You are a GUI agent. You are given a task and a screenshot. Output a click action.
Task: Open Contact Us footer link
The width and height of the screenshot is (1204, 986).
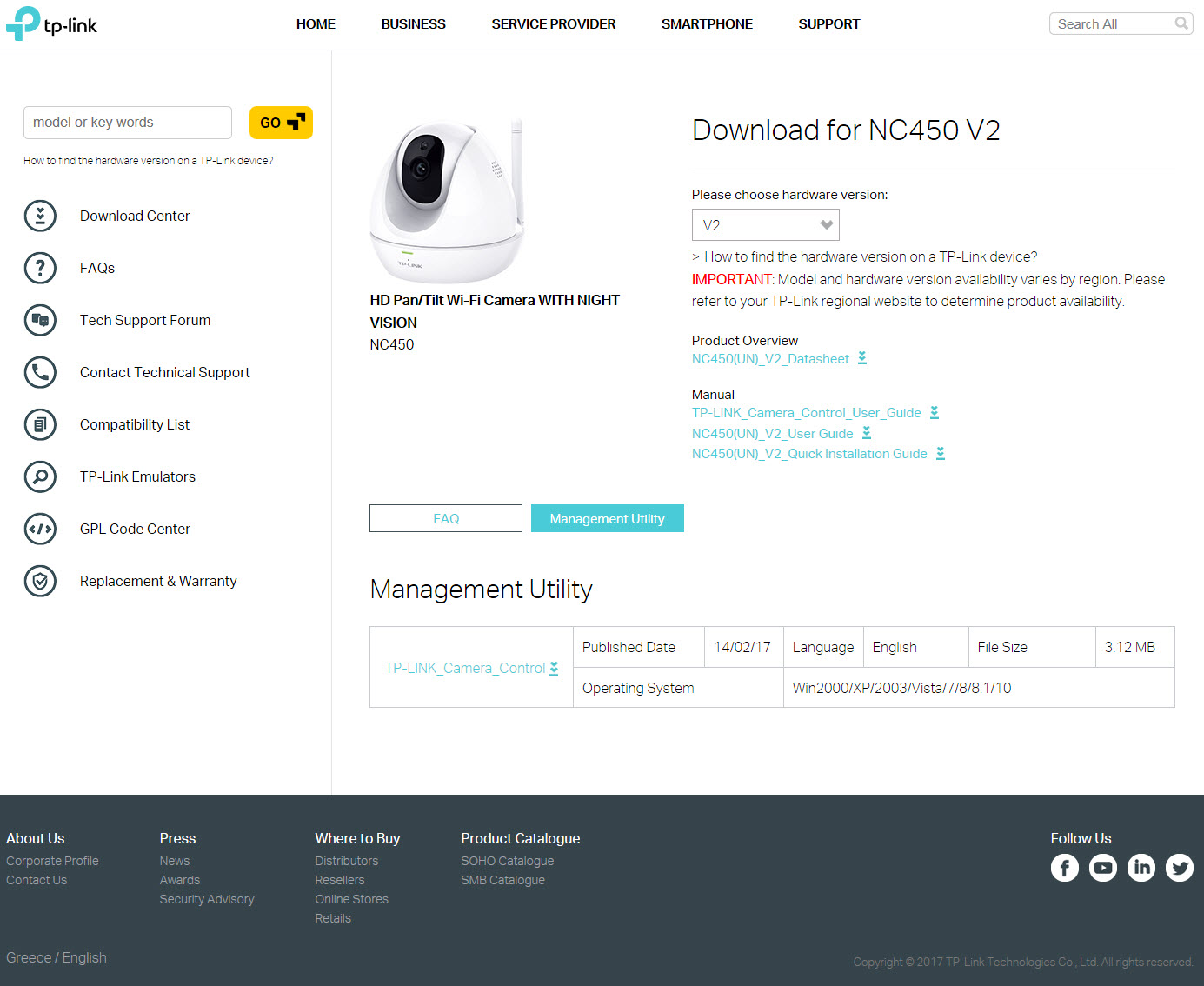[x=37, y=880]
